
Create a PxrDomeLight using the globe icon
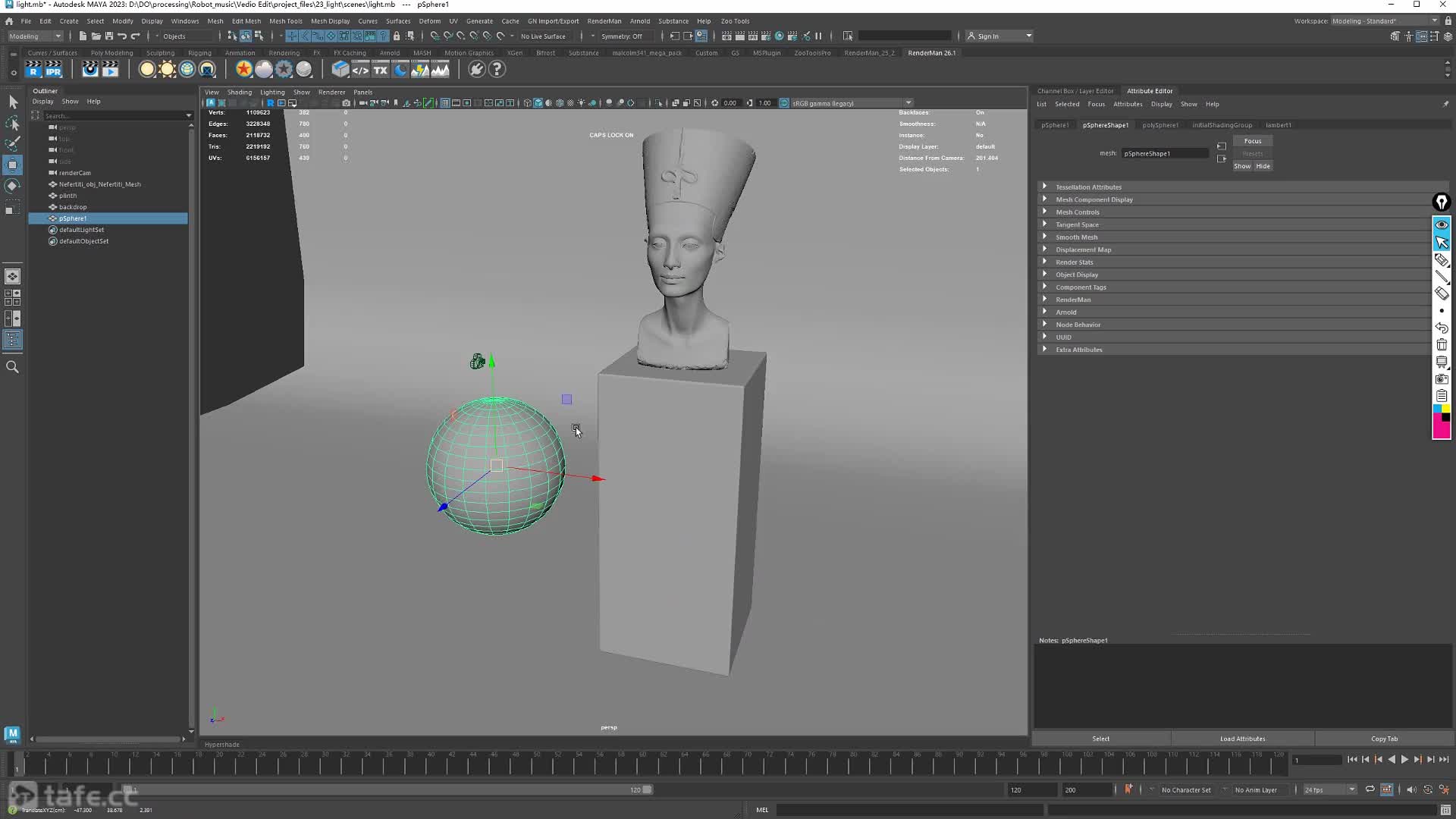click(187, 70)
